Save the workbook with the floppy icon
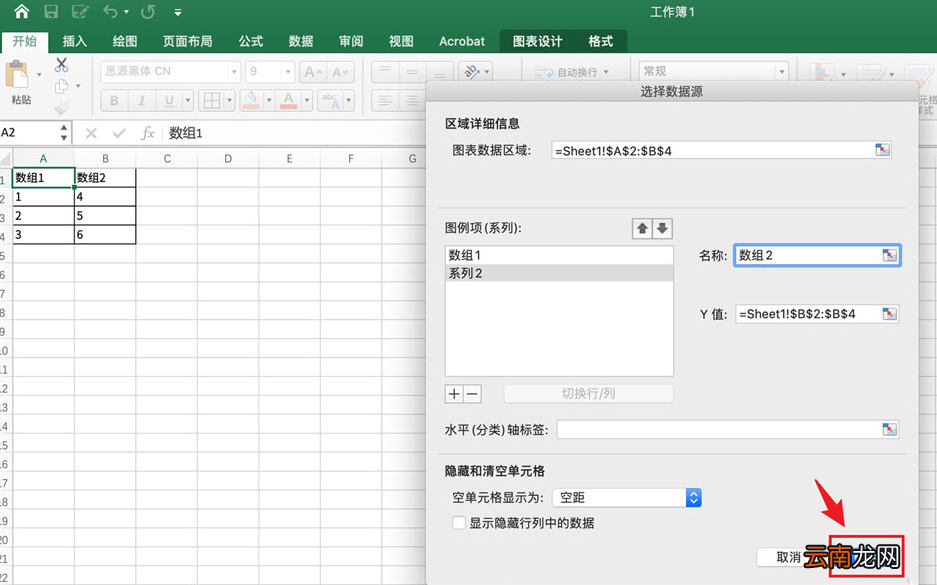 pos(51,11)
